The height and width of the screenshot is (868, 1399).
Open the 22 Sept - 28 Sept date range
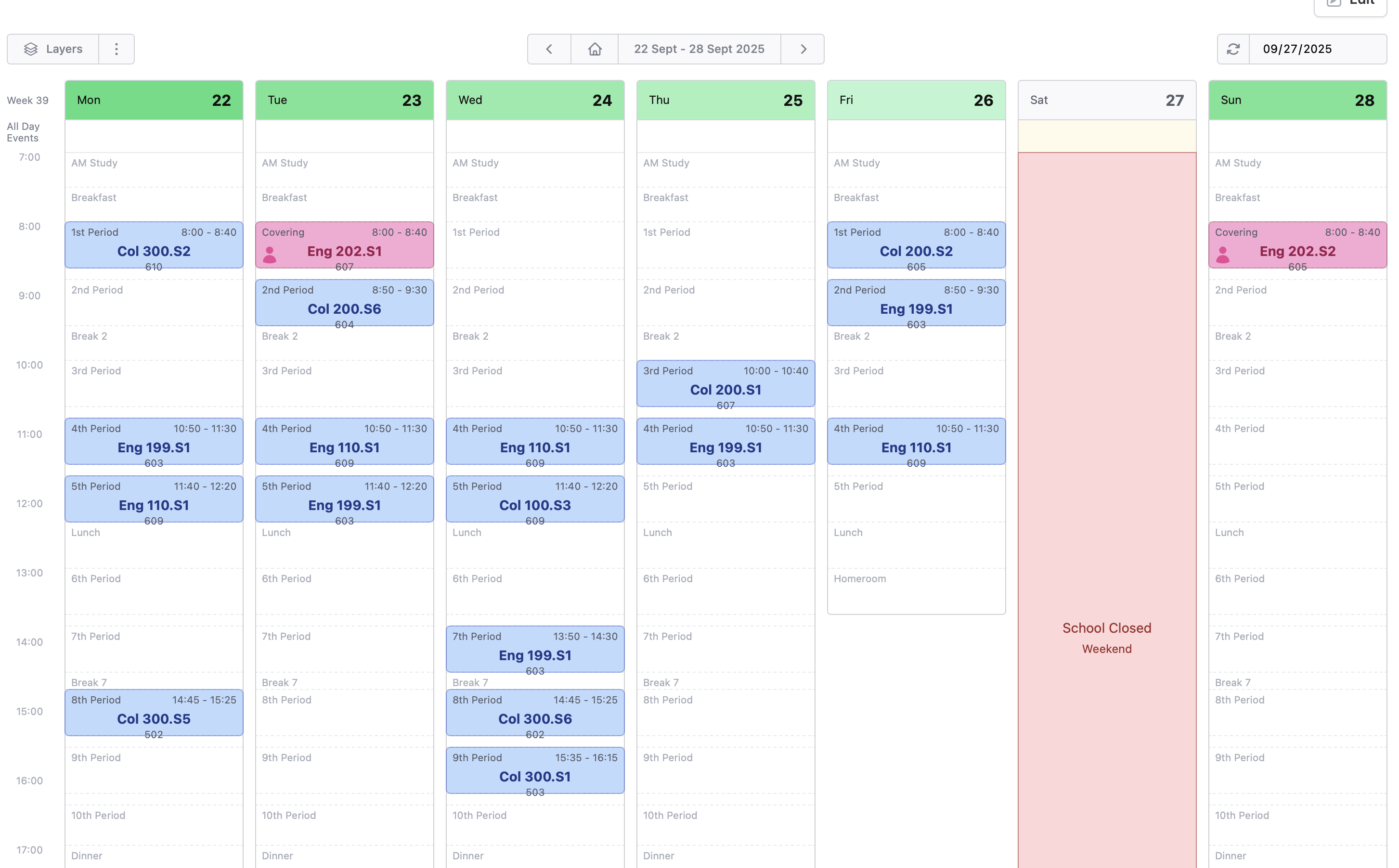699,50
